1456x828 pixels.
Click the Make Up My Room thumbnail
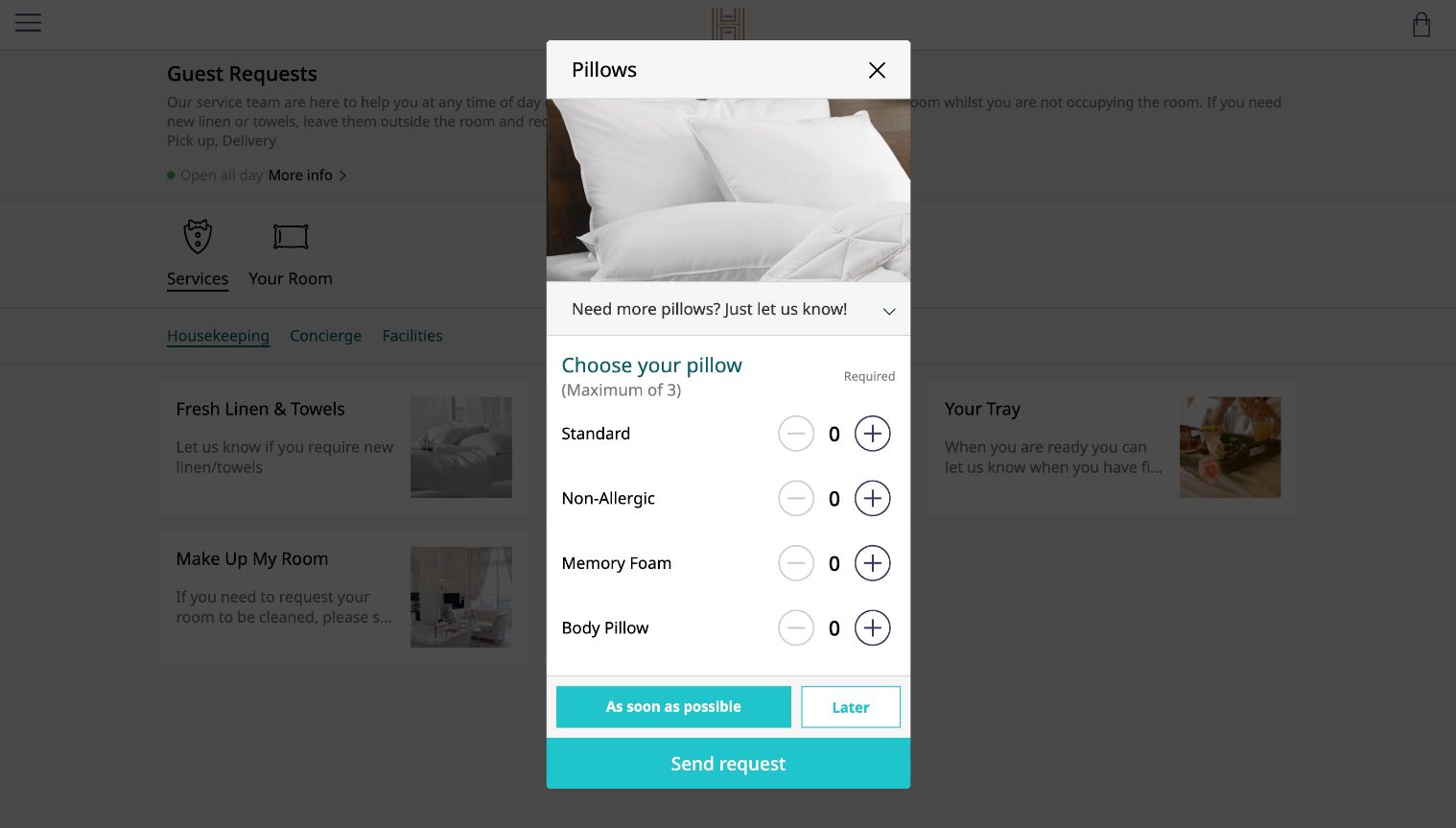click(x=461, y=597)
